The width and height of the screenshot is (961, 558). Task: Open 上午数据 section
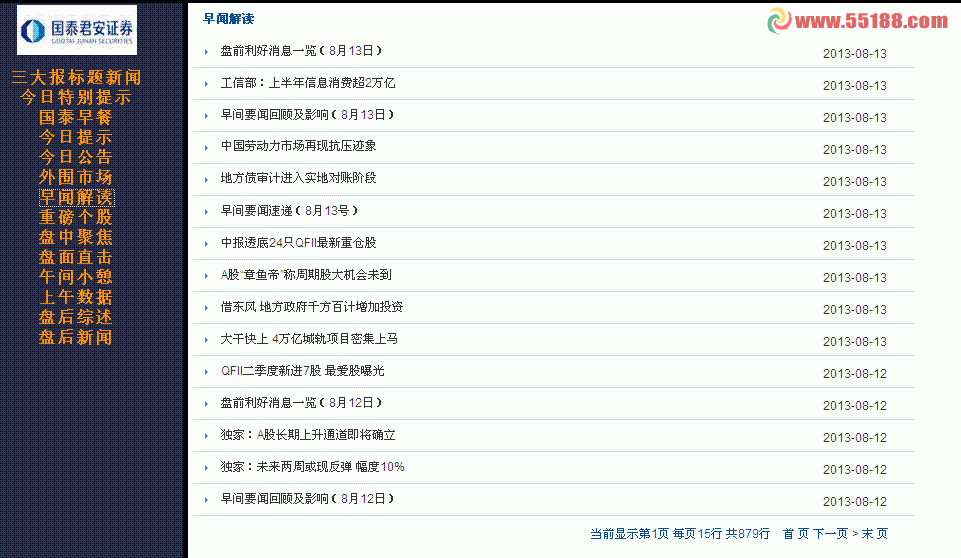coord(76,297)
